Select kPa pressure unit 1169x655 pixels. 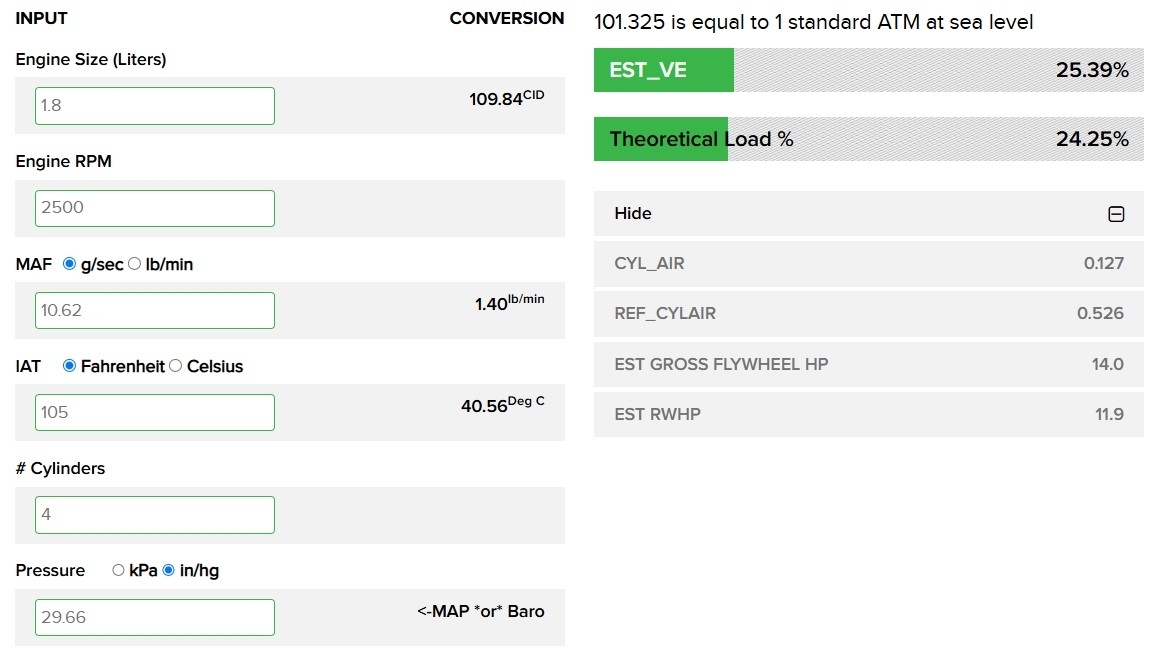coord(118,570)
